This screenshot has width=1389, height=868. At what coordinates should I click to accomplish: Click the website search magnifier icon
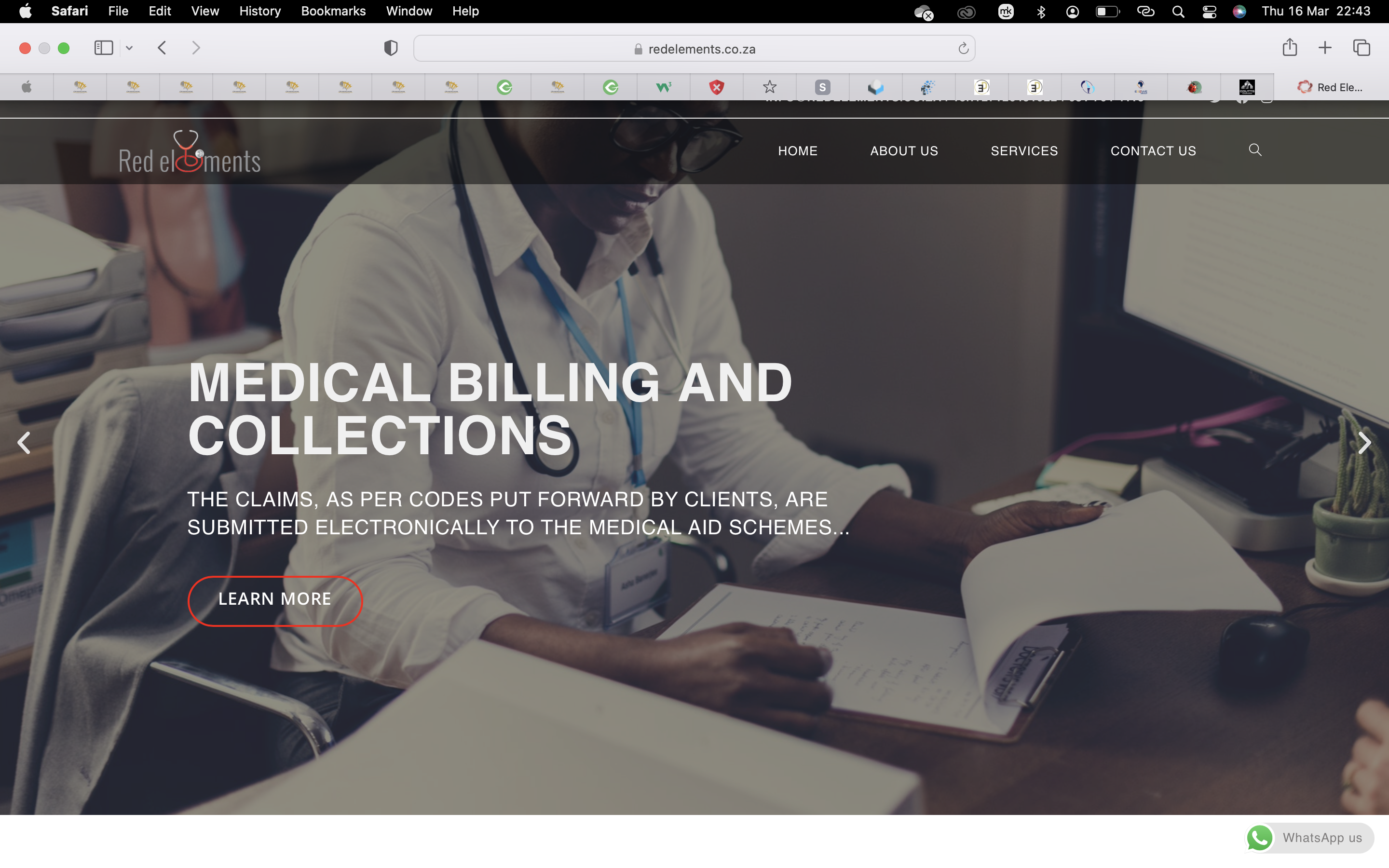(x=1255, y=150)
